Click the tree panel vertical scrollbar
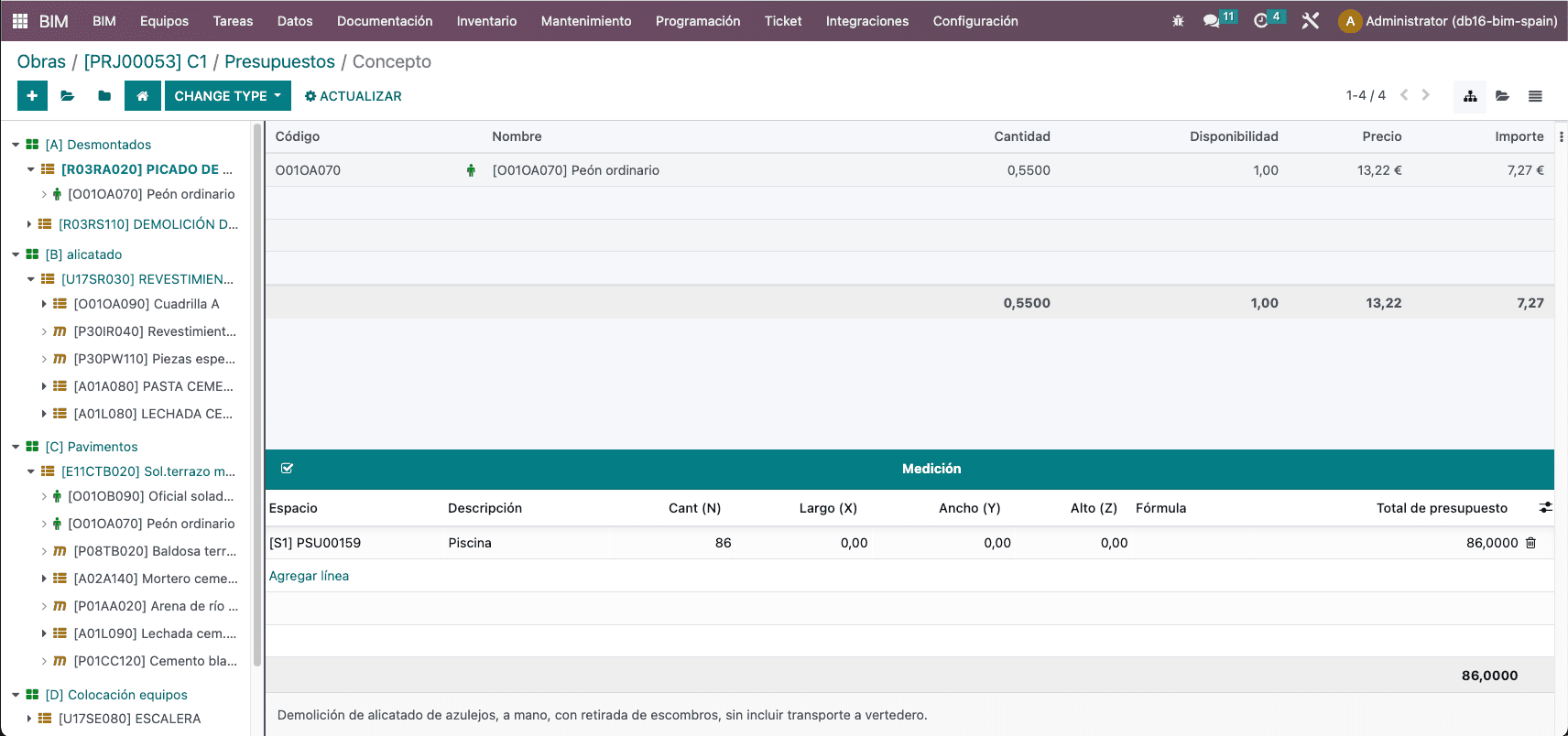The image size is (1568, 736). [257, 394]
